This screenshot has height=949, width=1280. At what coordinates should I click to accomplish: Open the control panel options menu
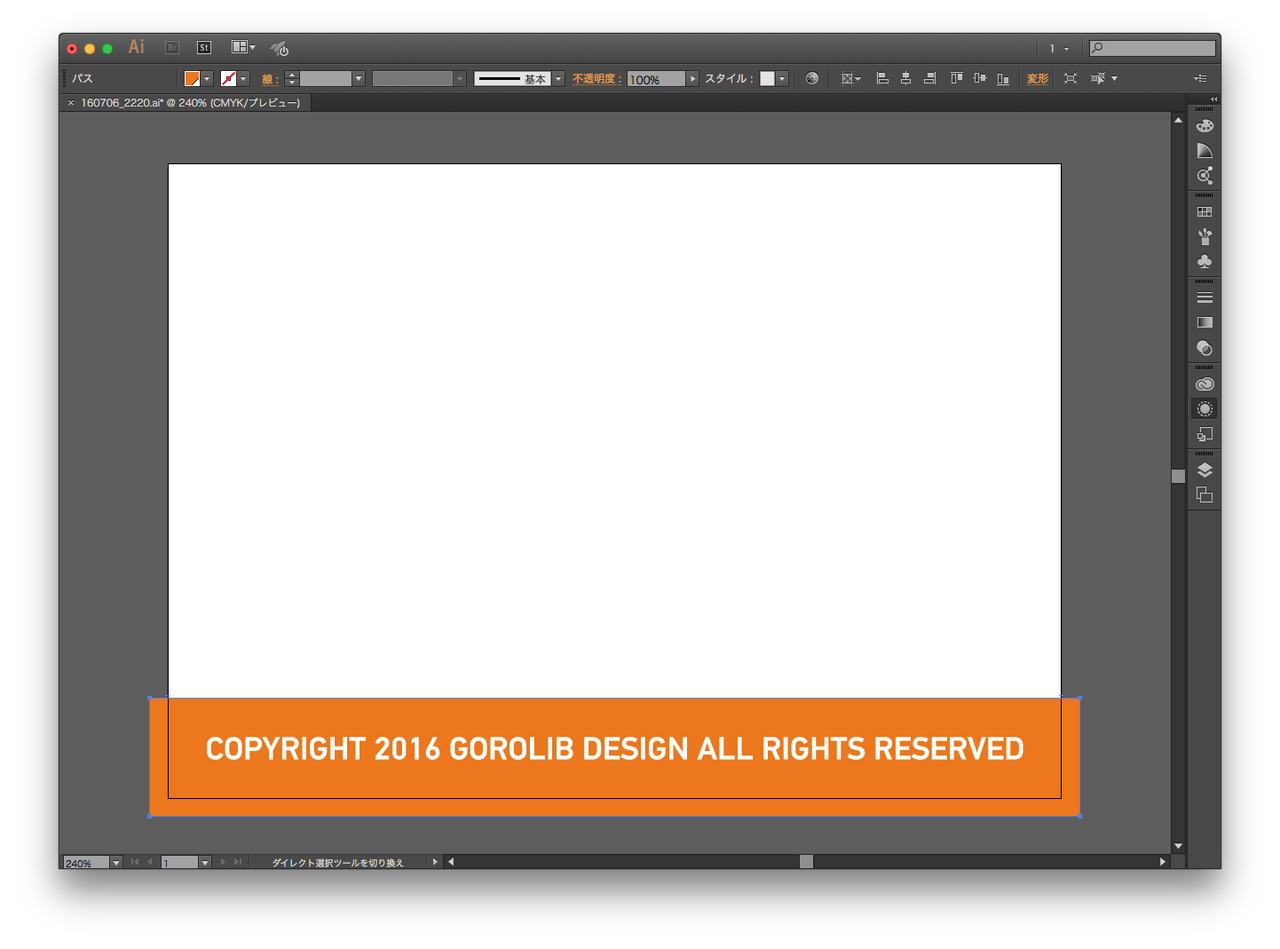[x=1200, y=78]
